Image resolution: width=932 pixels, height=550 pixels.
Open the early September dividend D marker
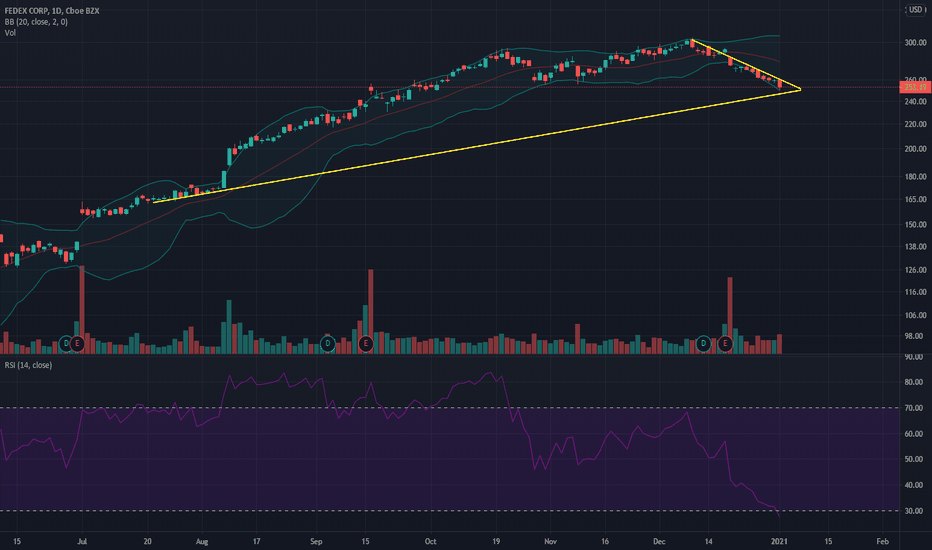coord(328,344)
